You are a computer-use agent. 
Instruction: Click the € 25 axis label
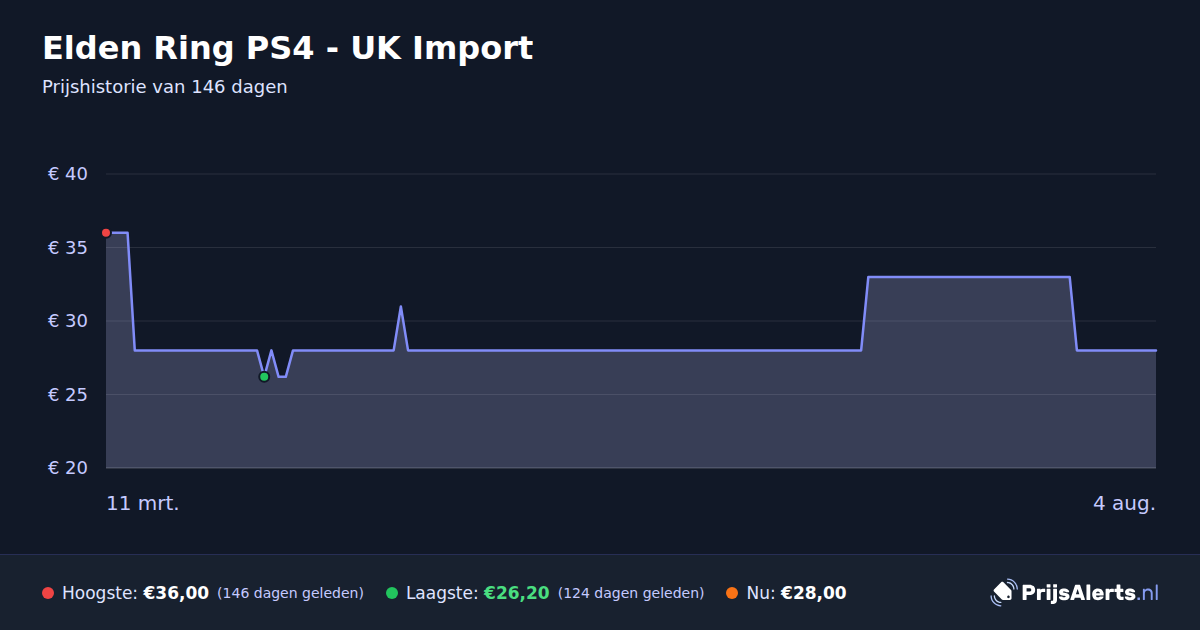(x=68, y=395)
